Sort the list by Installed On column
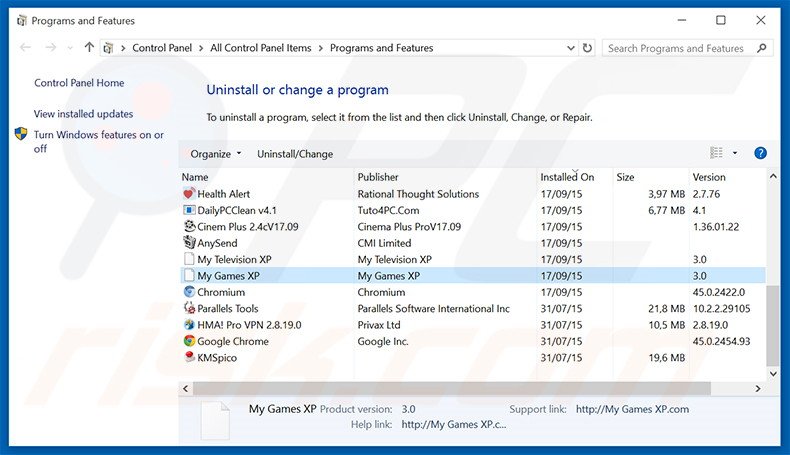The width and height of the screenshot is (790, 455). coord(567,177)
